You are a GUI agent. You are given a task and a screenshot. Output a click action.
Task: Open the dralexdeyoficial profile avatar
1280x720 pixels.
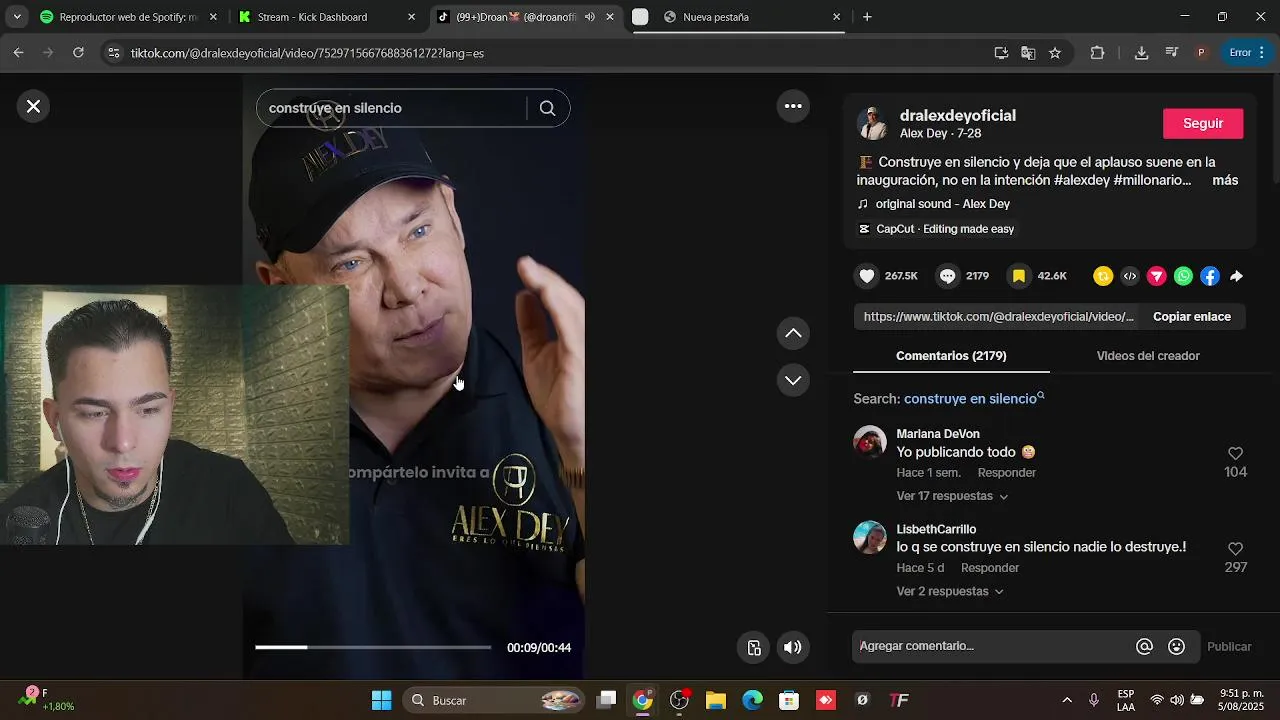(x=873, y=124)
